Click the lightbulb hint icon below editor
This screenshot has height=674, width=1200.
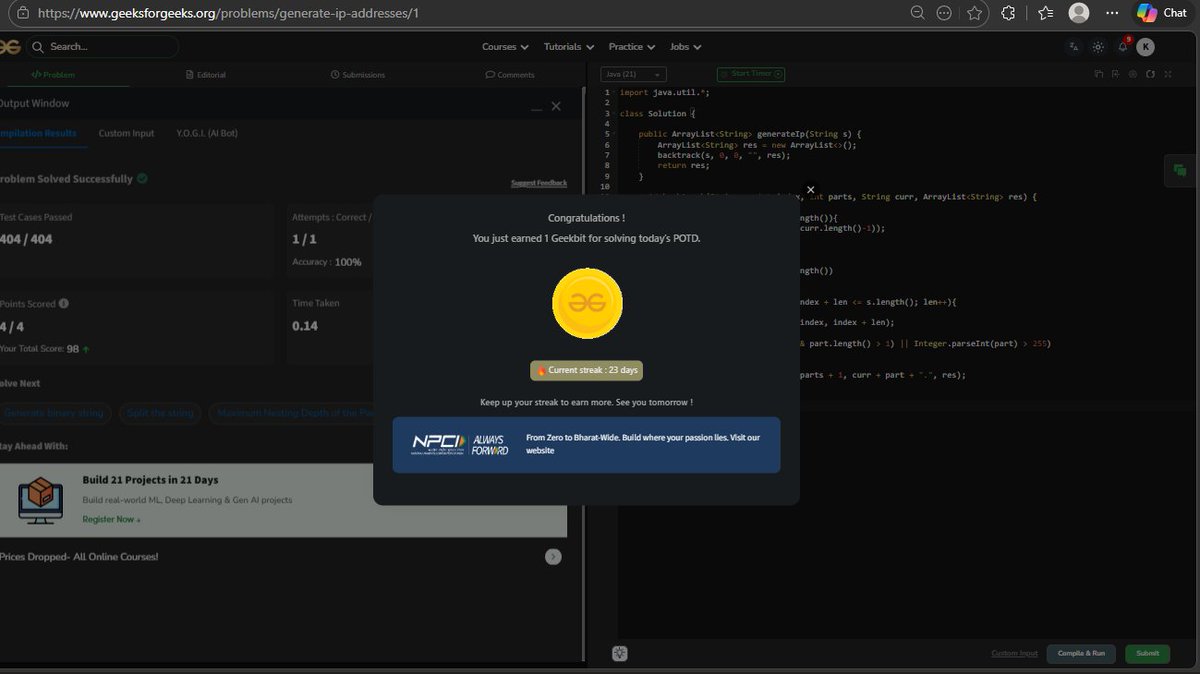[620, 653]
